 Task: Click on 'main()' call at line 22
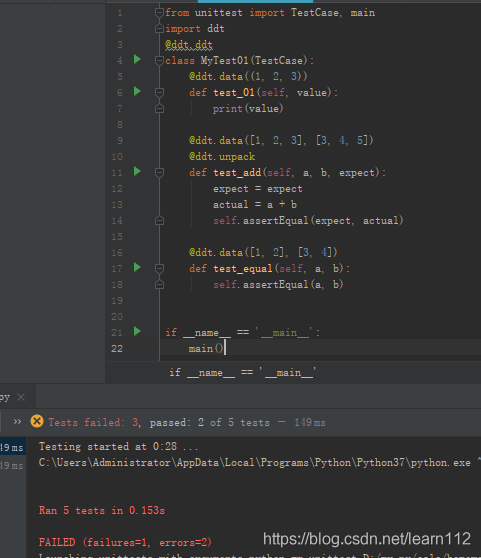coord(206,348)
